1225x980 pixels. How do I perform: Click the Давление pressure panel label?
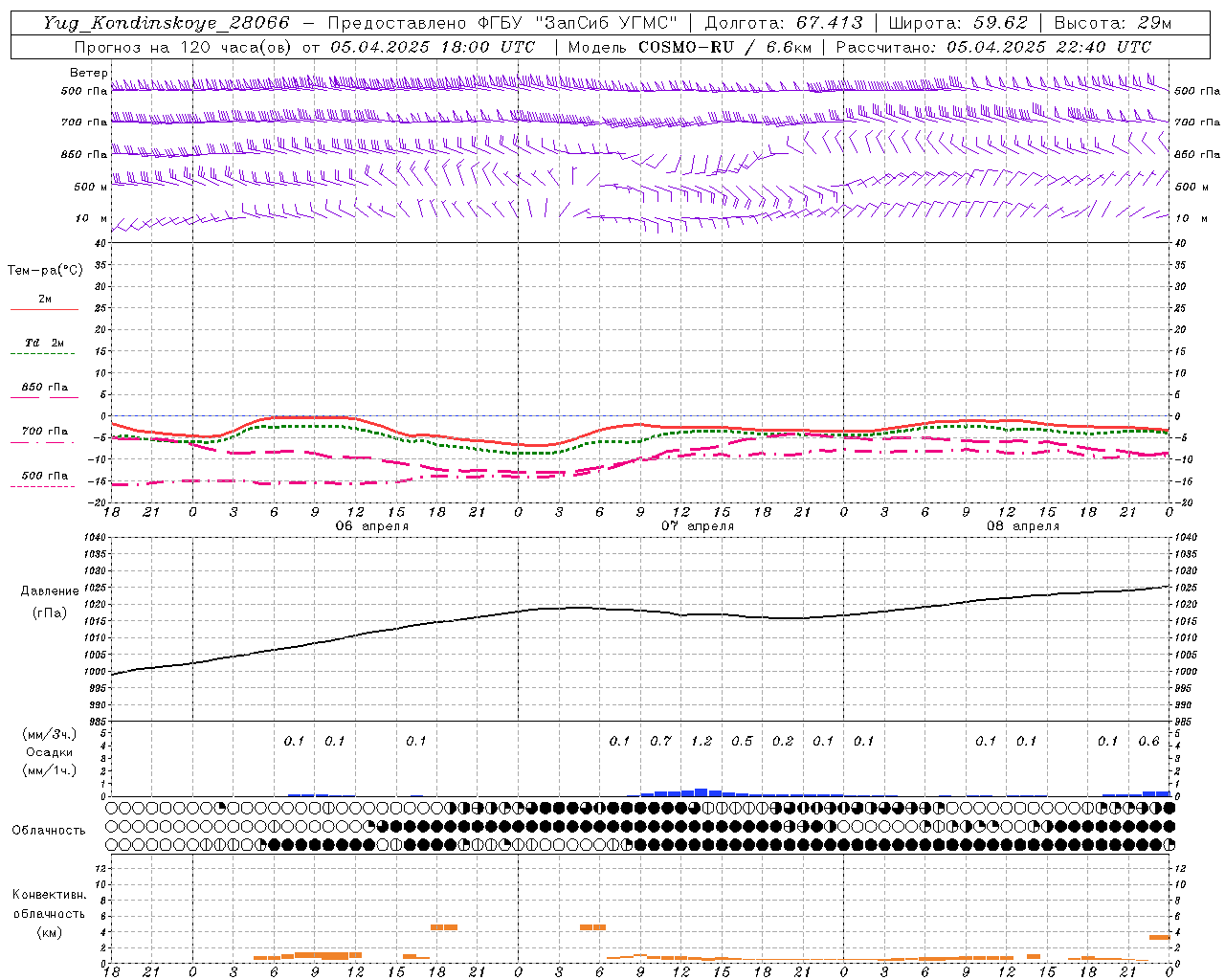(x=50, y=591)
